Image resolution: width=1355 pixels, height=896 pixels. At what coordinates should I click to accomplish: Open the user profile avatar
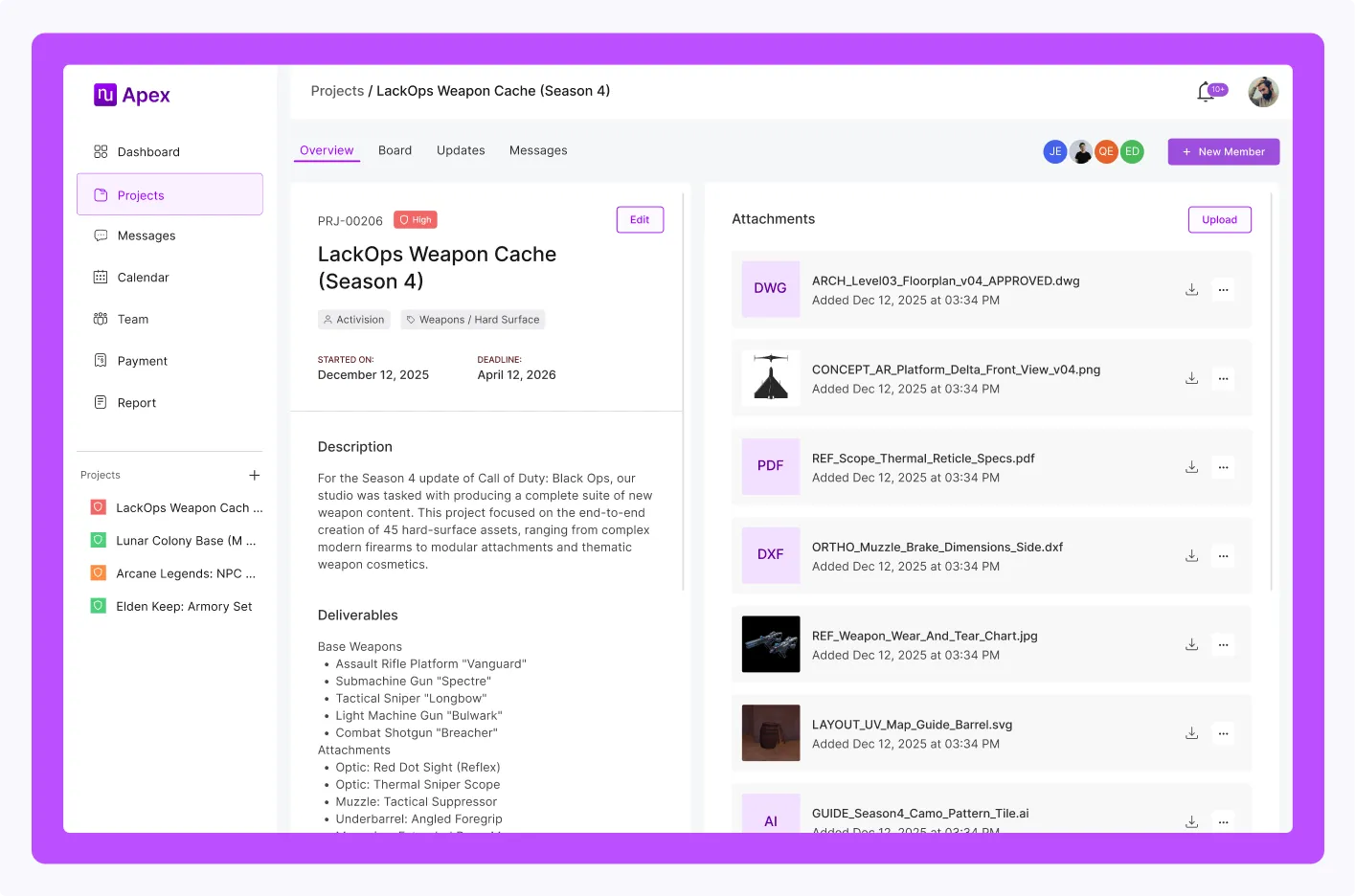click(1263, 92)
